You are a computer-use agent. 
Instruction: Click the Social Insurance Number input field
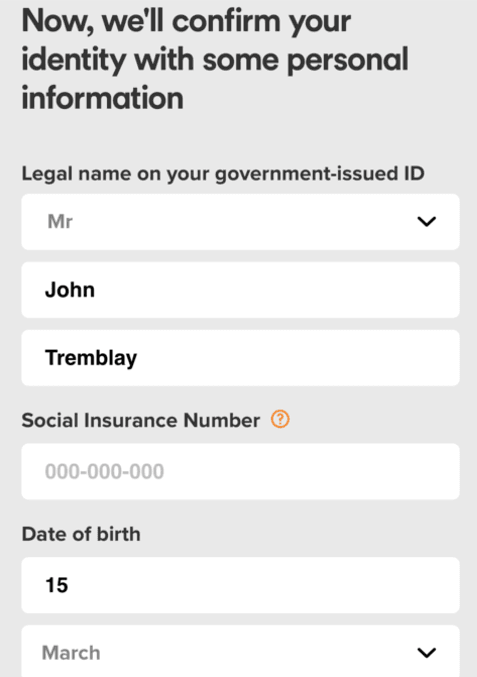point(240,471)
